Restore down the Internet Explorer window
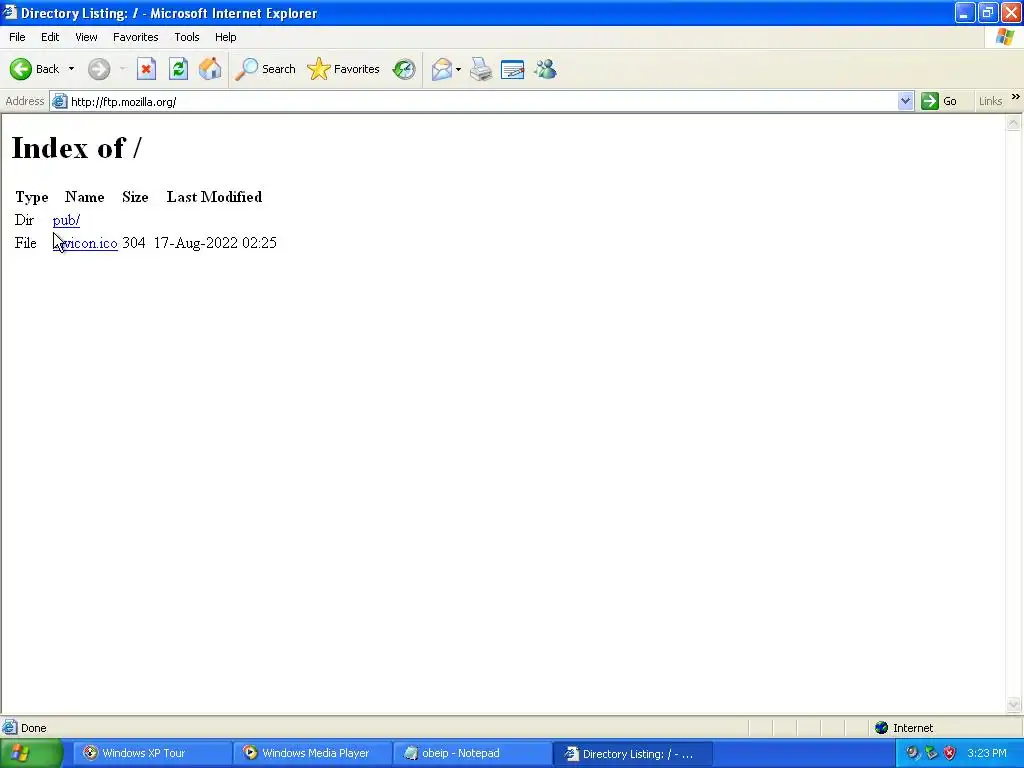 click(987, 12)
